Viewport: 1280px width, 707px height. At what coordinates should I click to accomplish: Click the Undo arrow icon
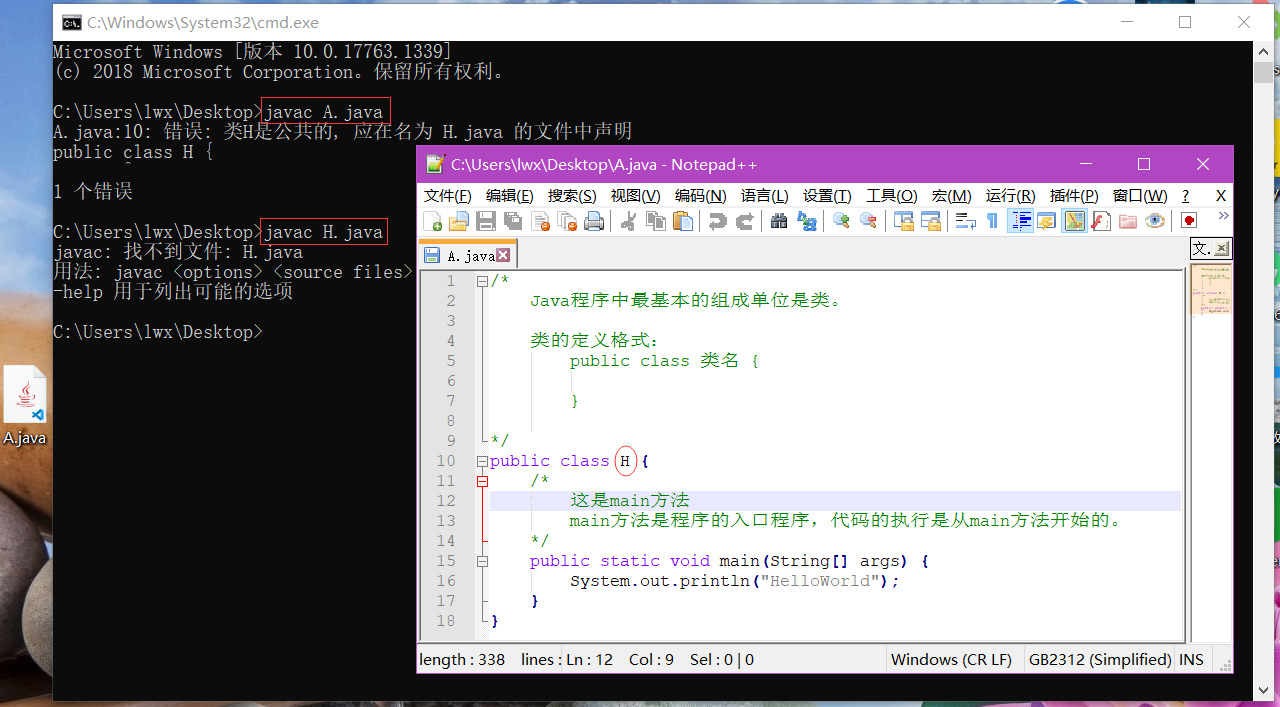tap(718, 222)
